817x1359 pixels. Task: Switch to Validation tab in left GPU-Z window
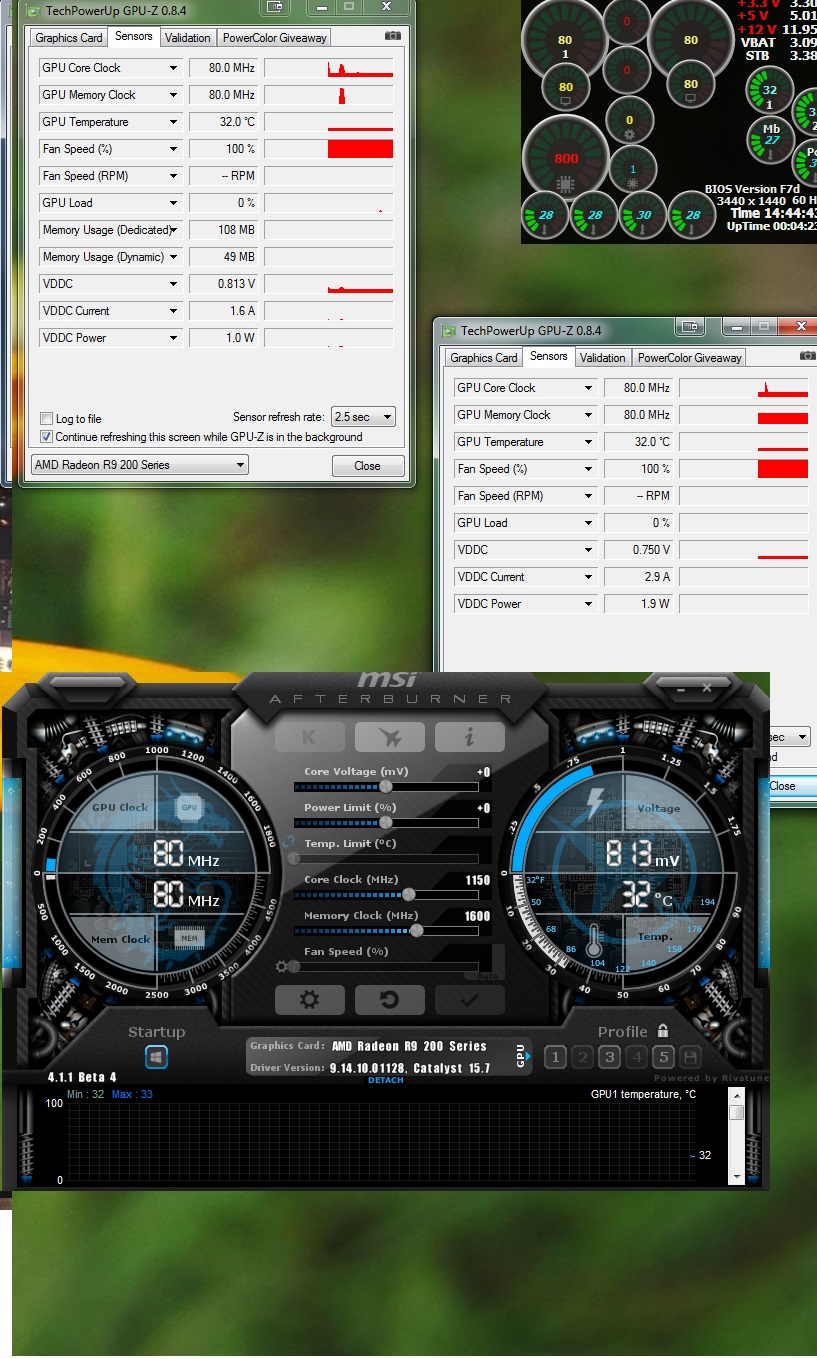(x=188, y=38)
